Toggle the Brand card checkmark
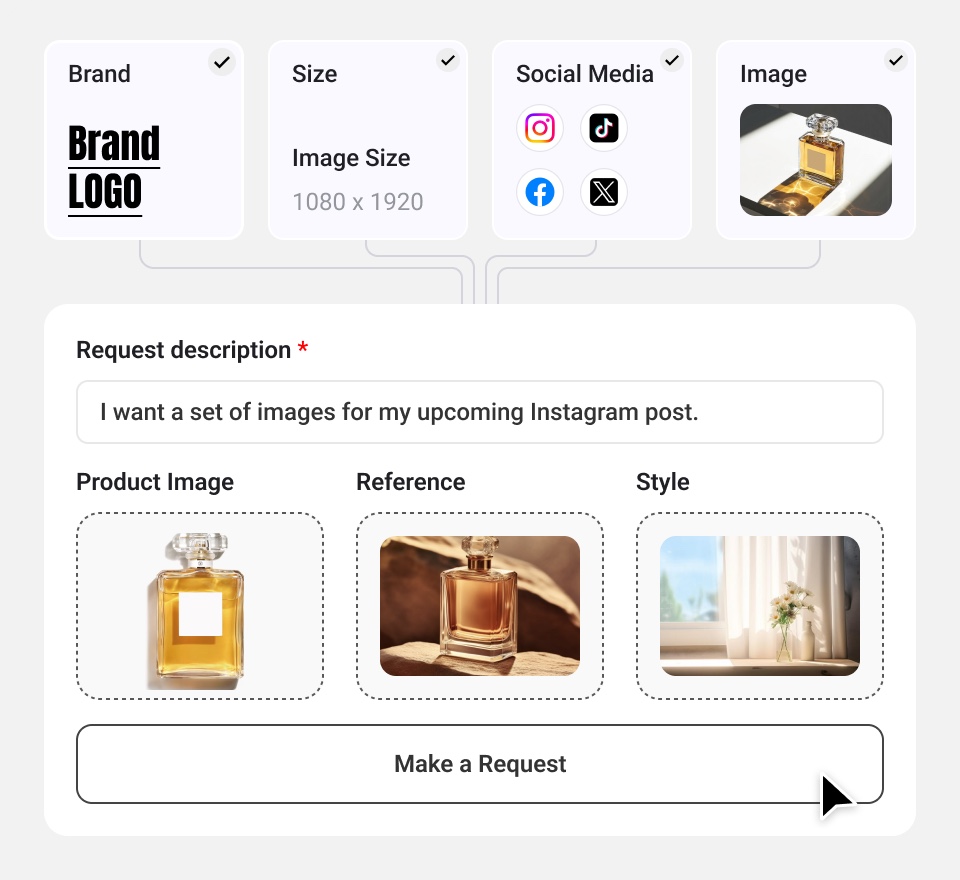960x880 pixels. click(x=222, y=62)
